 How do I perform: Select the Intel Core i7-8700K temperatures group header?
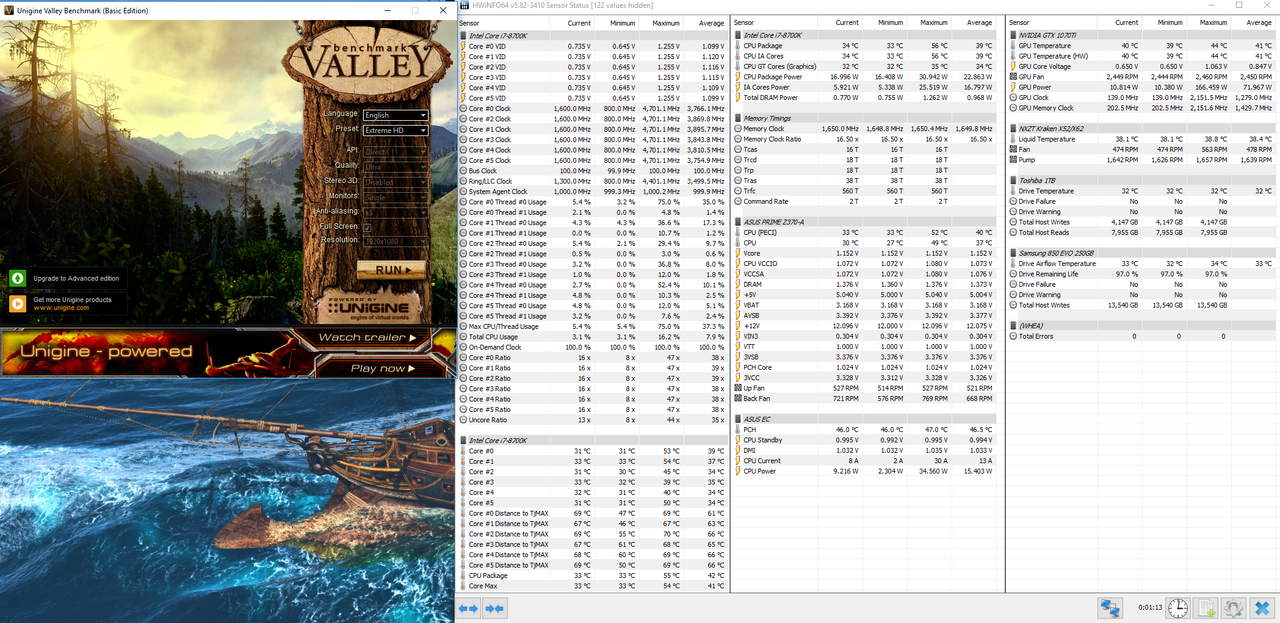(x=593, y=440)
